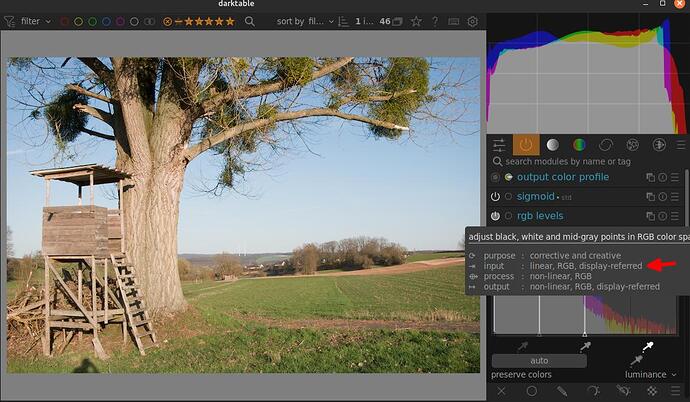Select drawn mask pencil icon
Screen dimensions: 690x402
pyautogui.click(x=562, y=391)
